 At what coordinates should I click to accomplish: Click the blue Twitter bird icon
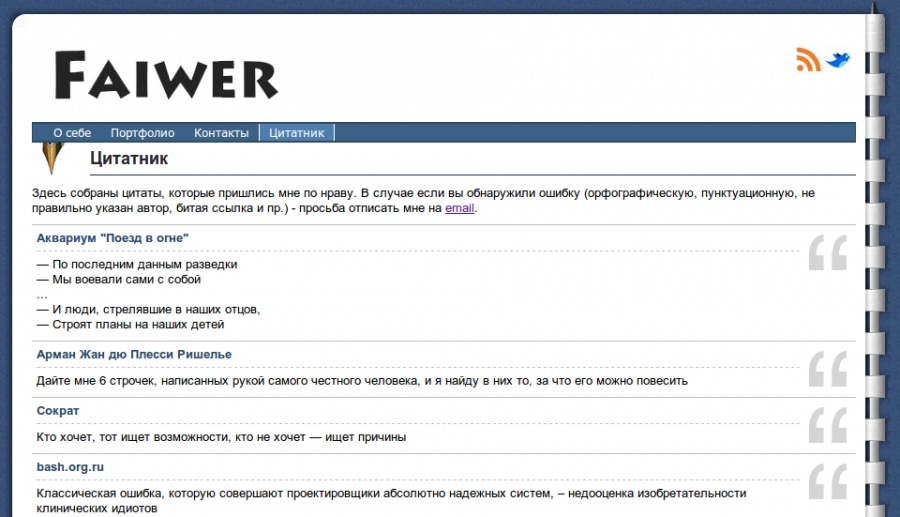tap(838, 59)
